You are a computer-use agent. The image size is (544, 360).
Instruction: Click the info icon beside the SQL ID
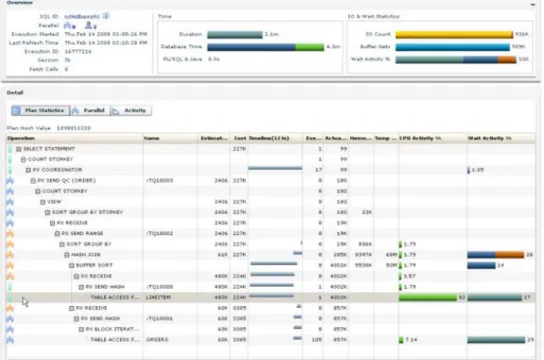(106, 16)
